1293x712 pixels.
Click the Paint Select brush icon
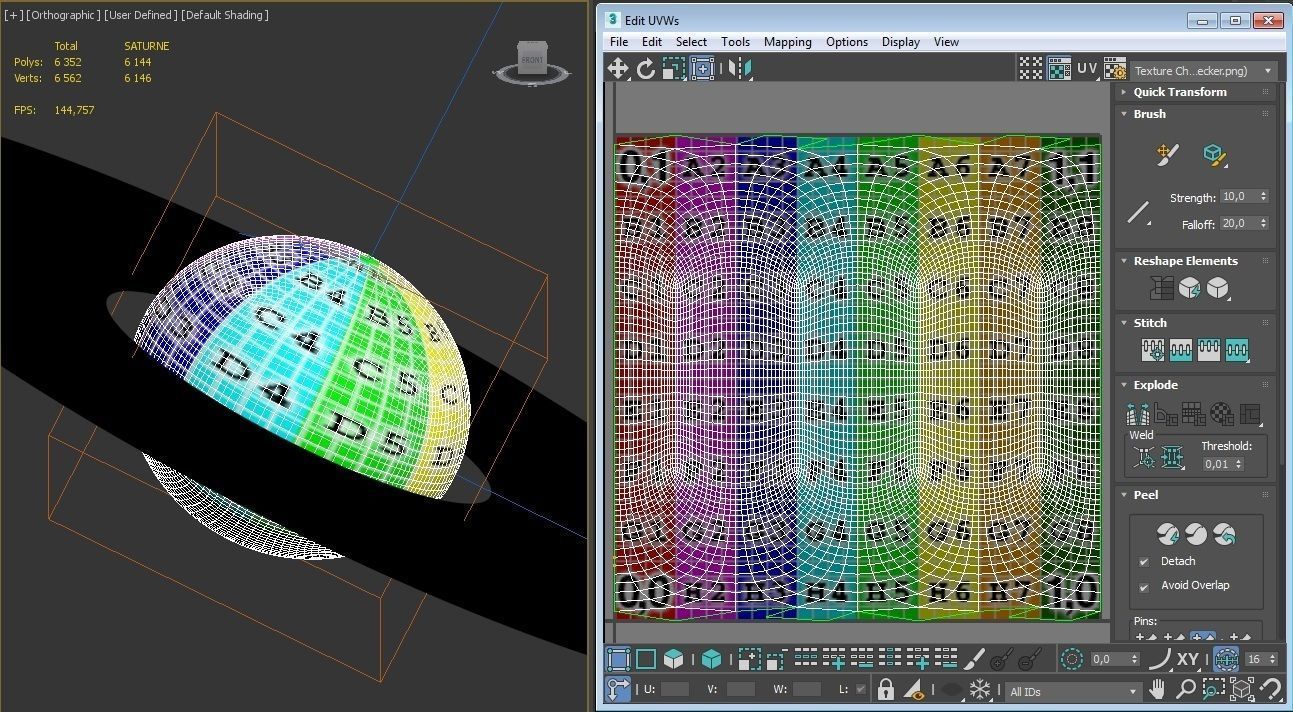[x=973, y=659]
